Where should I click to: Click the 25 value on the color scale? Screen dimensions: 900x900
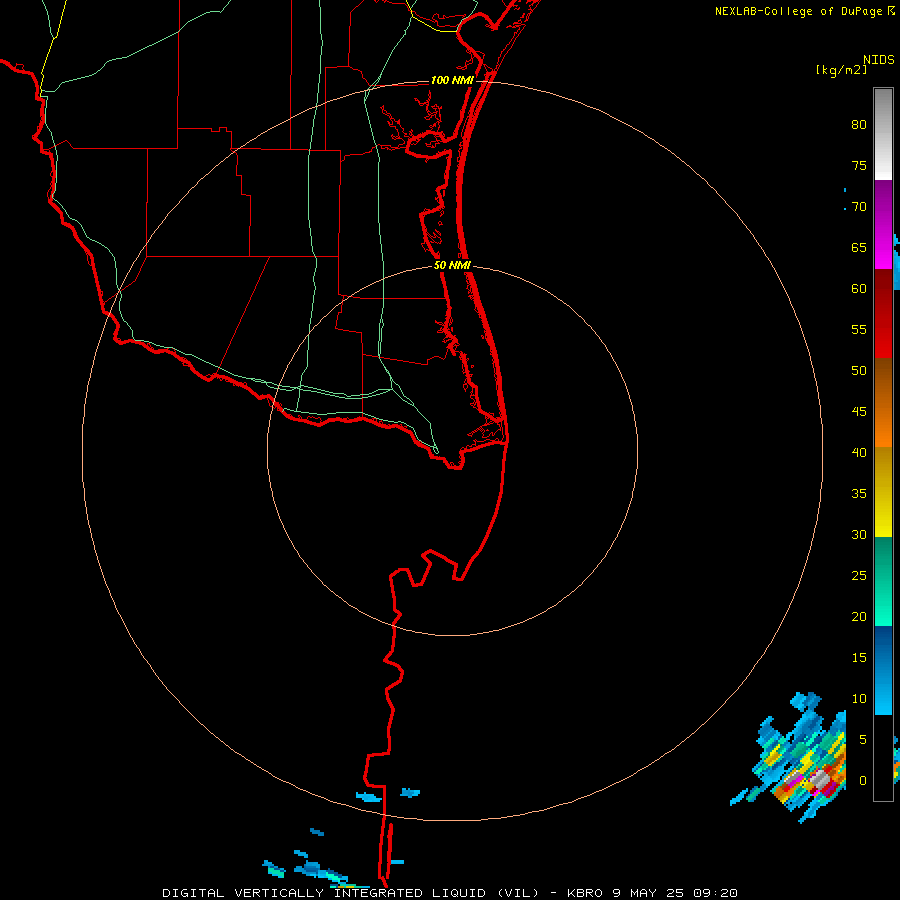click(859, 576)
